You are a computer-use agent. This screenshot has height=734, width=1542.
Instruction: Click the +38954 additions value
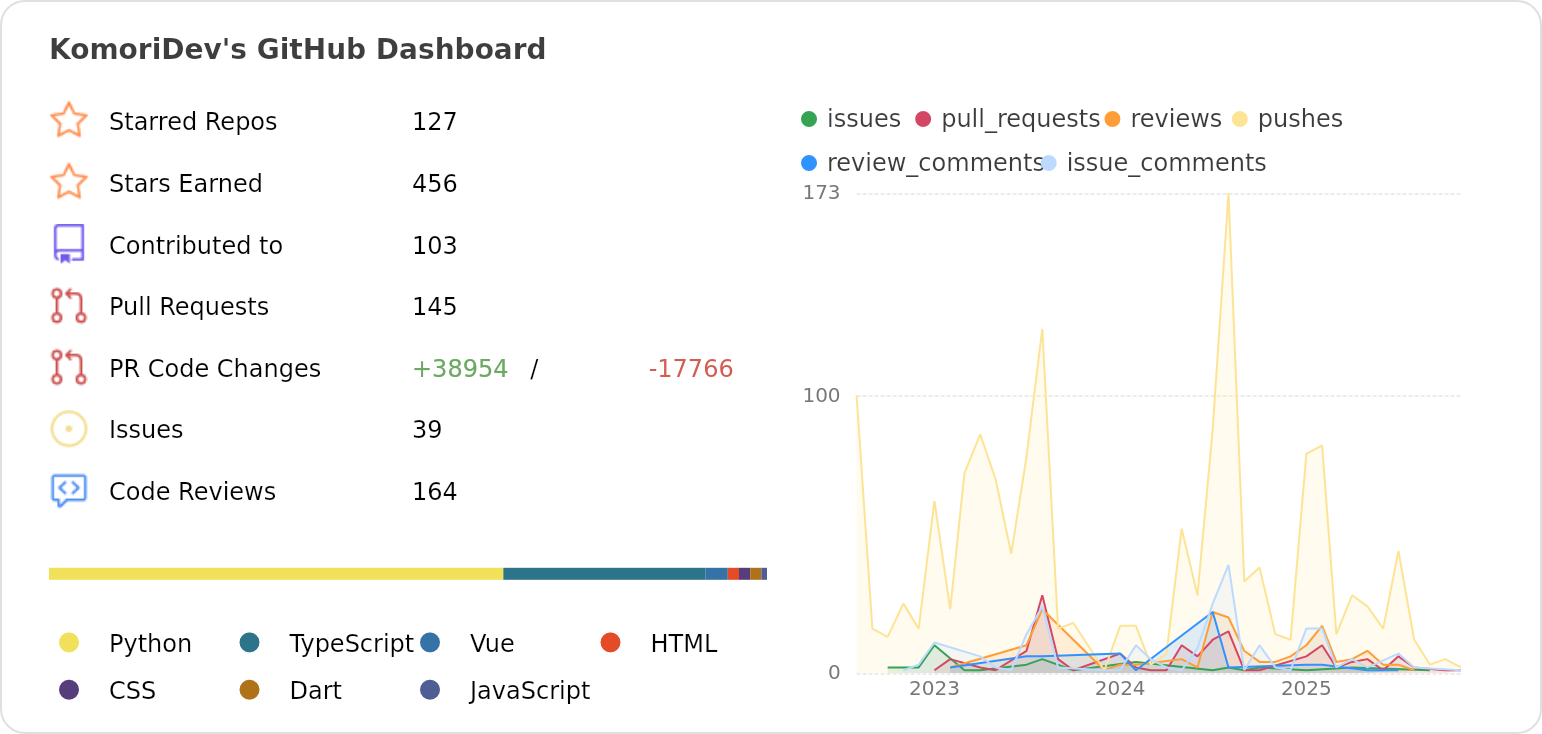pos(460,367)
